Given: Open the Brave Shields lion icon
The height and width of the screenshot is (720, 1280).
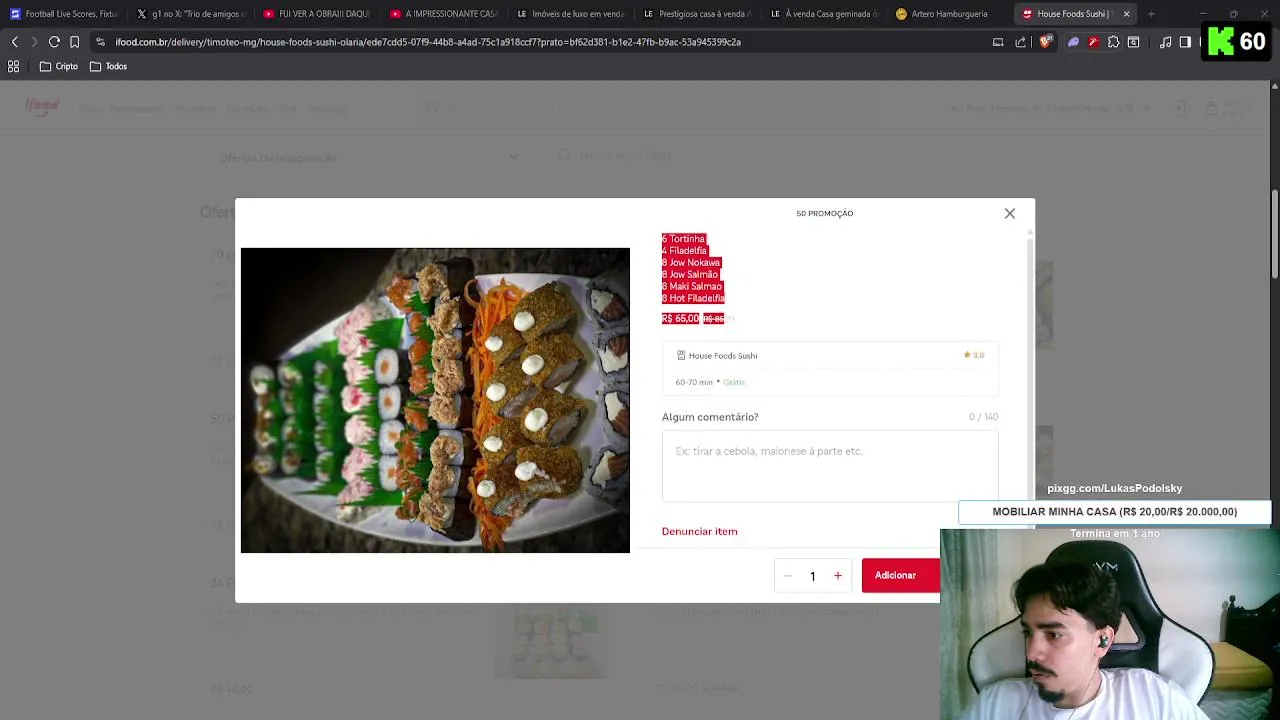Looking at the screenshot, I should 1045,42.
